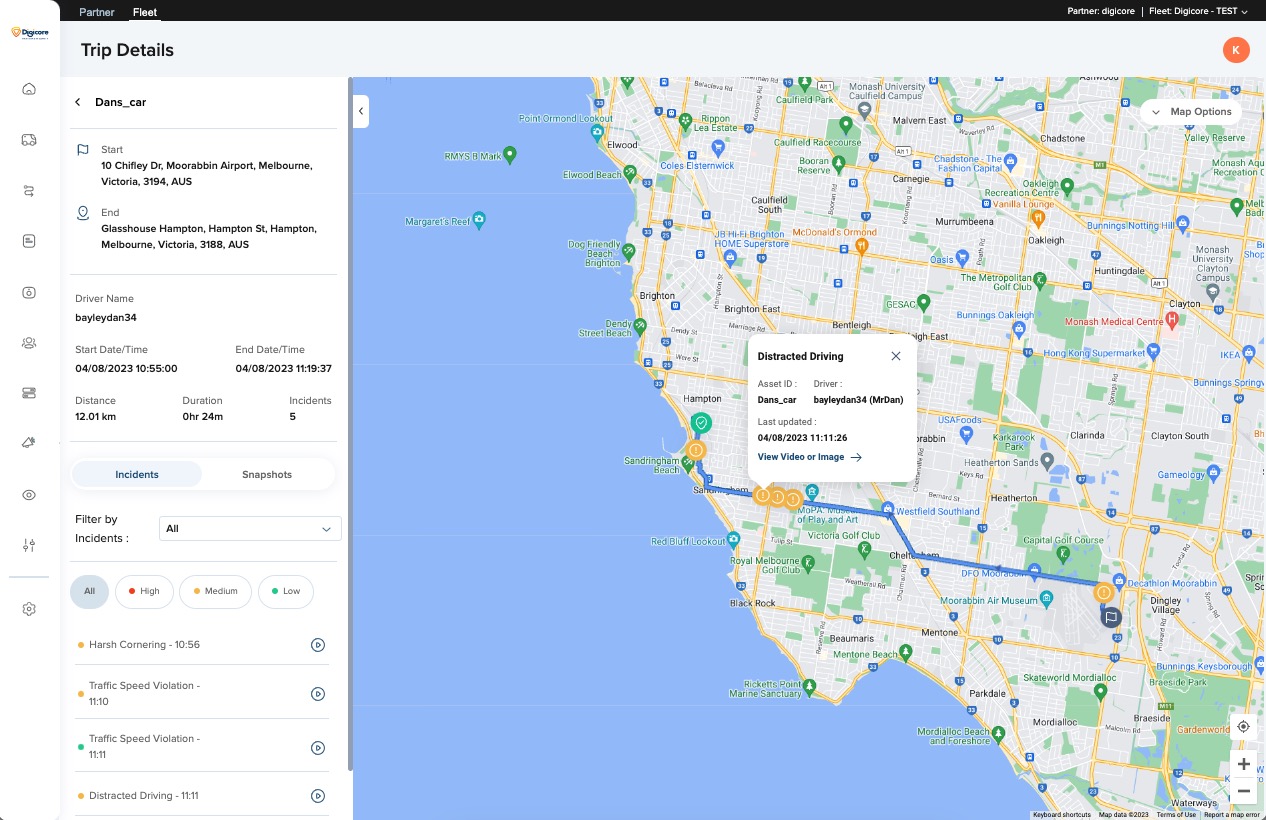Filter incidents by Medium severity

pyautogui.click(x=215, y=591)
